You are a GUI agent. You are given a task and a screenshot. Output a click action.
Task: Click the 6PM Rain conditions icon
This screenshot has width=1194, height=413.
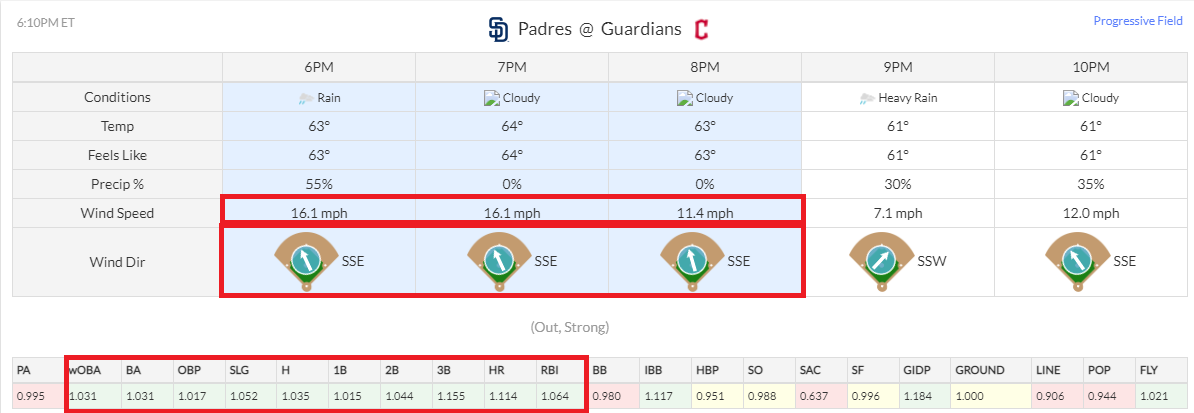304,99
